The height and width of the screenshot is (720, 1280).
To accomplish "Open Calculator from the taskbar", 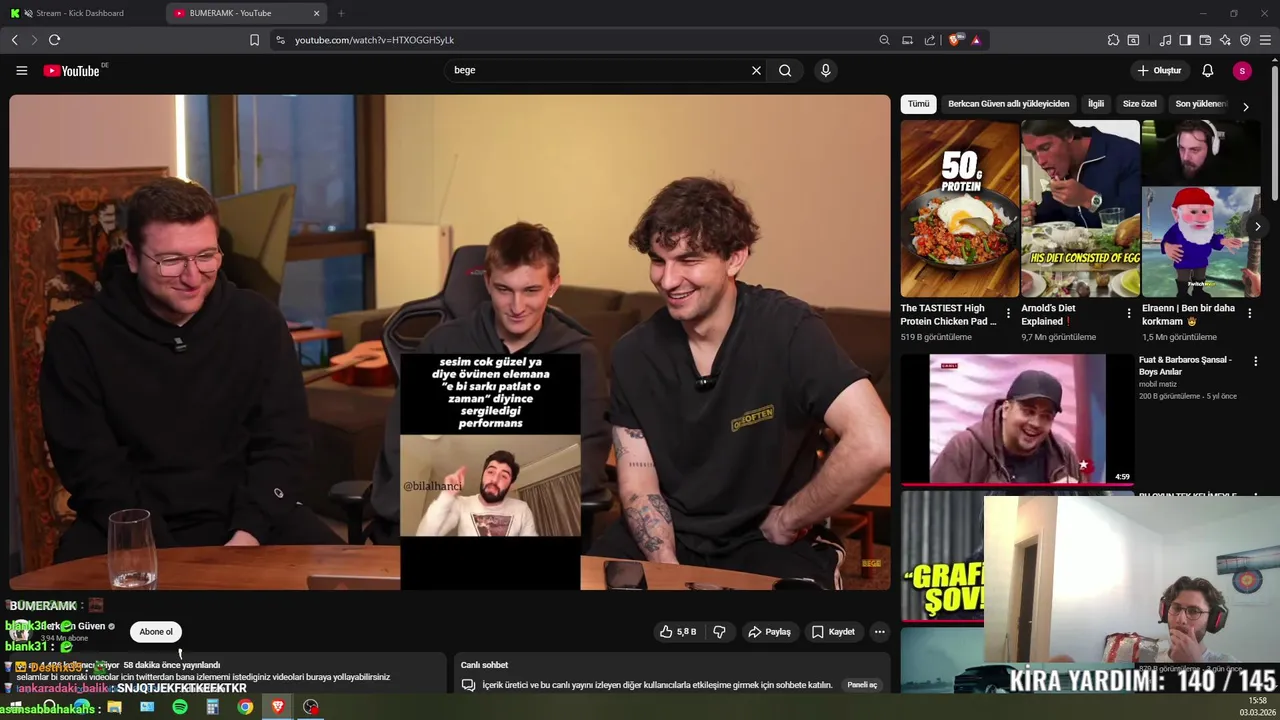I will pyautogui.click(x=212, y=707).
